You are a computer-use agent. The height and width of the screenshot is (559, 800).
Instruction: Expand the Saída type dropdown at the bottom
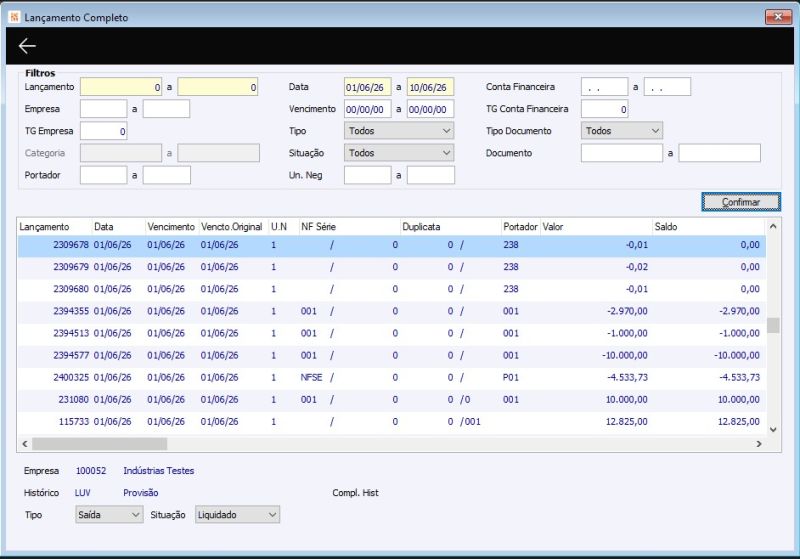pyautogui.click(x=109, y=515)
